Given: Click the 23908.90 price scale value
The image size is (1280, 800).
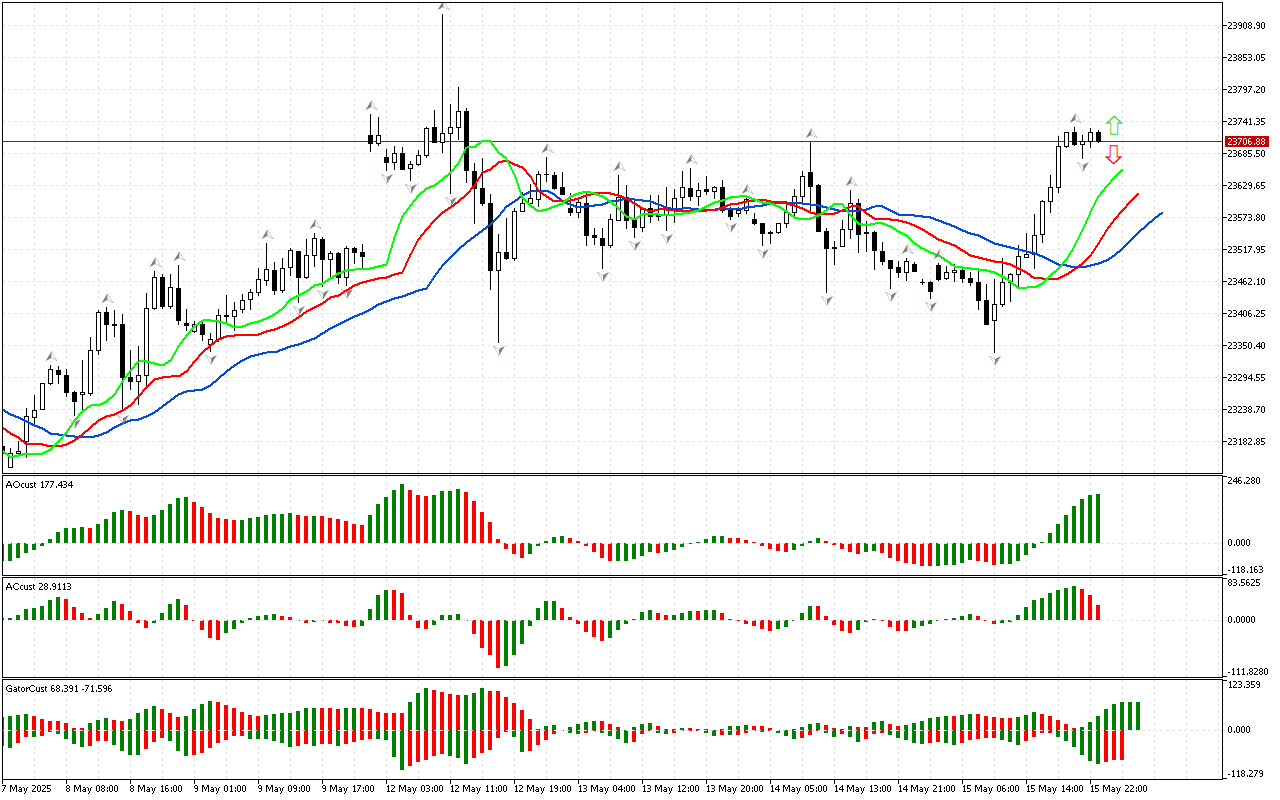Looking at the screenshot, I should [1246, 25].
